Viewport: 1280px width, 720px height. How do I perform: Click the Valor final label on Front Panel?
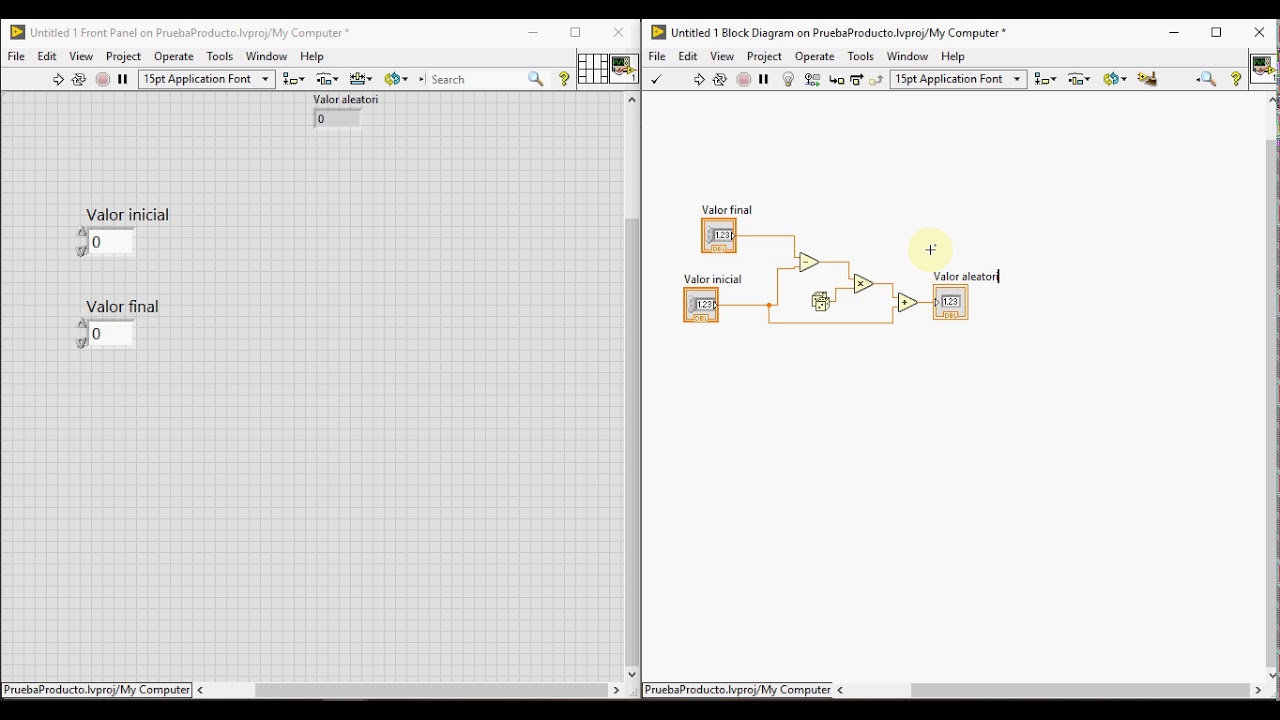click(122, 307)
